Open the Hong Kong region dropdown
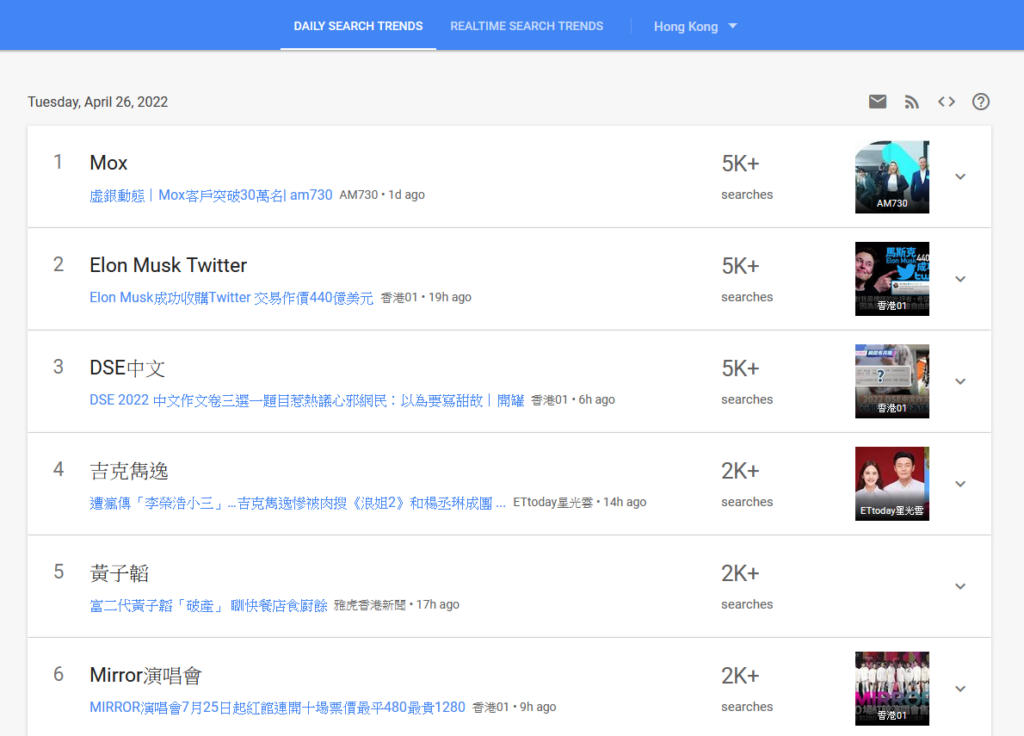Screen dimensions: 1024x736 695,26
